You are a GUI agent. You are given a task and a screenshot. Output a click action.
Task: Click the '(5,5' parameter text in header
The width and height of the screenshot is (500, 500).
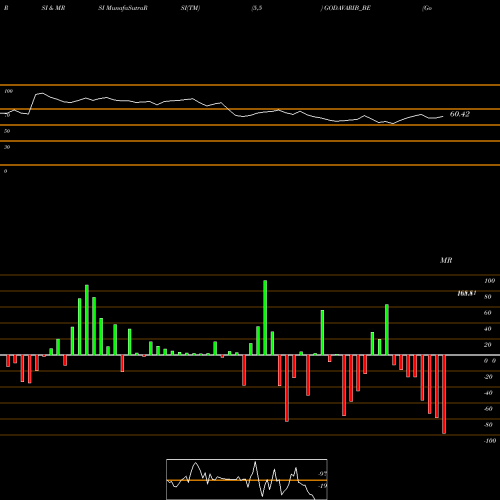[257, 8]
